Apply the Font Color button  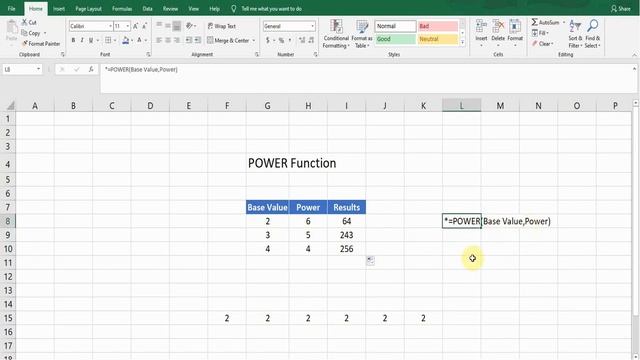pos(139,40)
